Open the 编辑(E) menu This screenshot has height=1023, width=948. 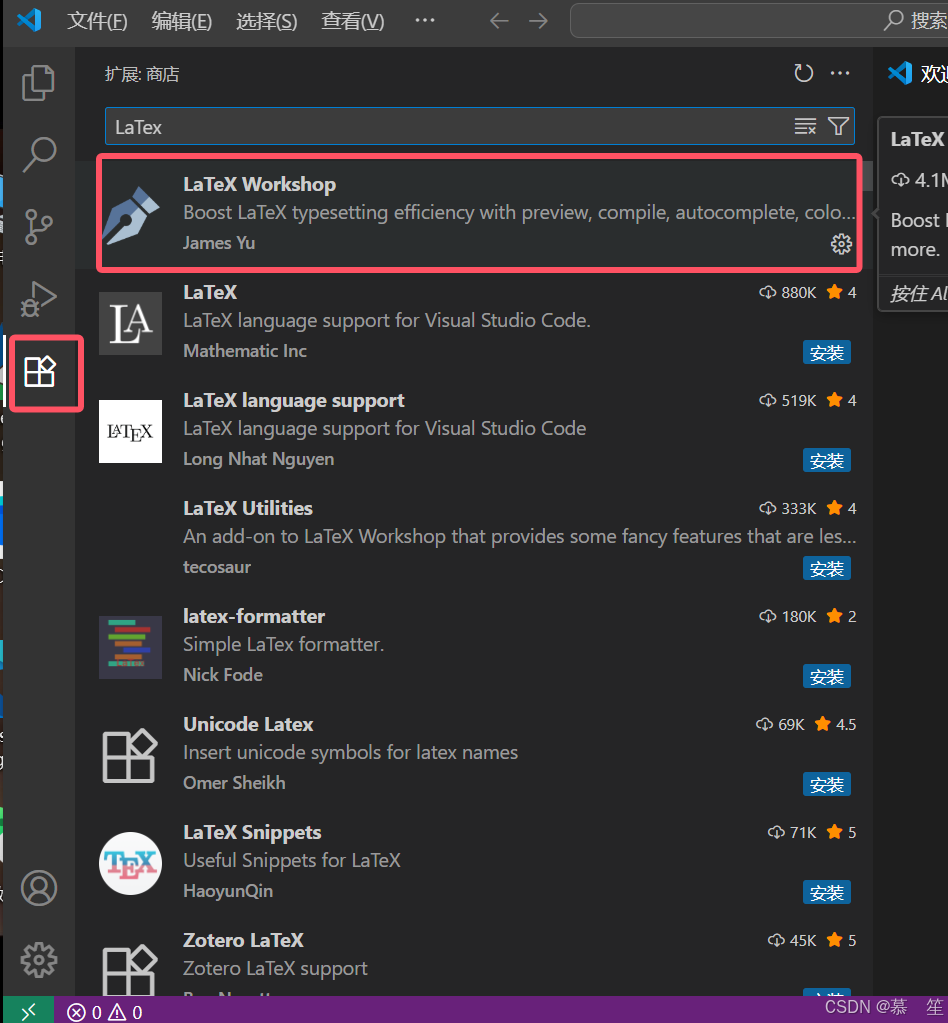[x=181, y=21]
